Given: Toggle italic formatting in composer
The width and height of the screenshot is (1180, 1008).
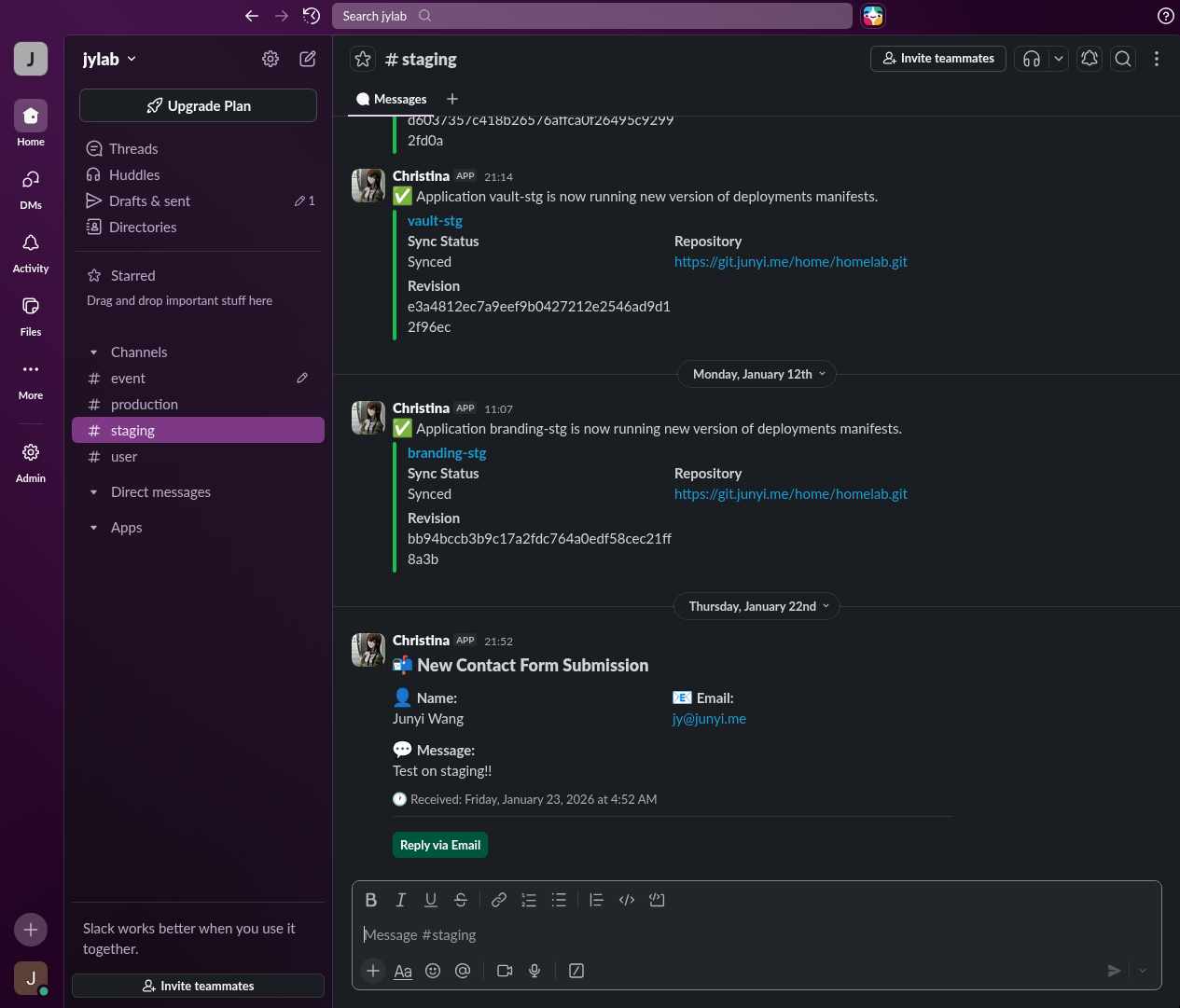Looking at the screenshot, I should tap(401, 900).
